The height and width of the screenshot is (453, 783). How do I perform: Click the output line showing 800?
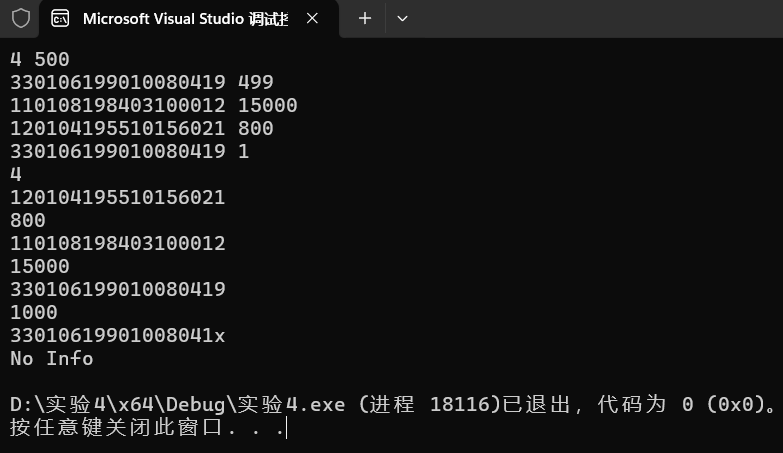(x=28, y=220)
